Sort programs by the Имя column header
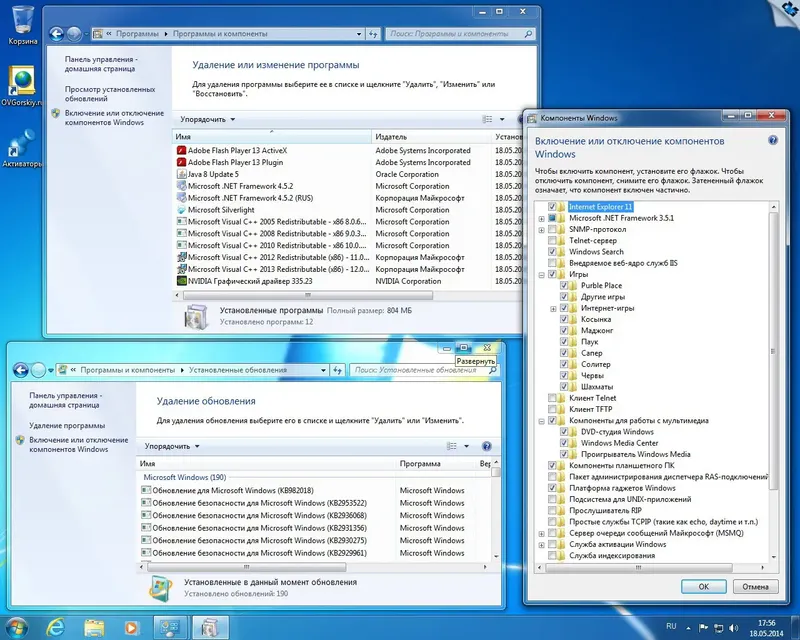Screen dimensions: 800x640 pyautogui.click(x=272, y=137)
